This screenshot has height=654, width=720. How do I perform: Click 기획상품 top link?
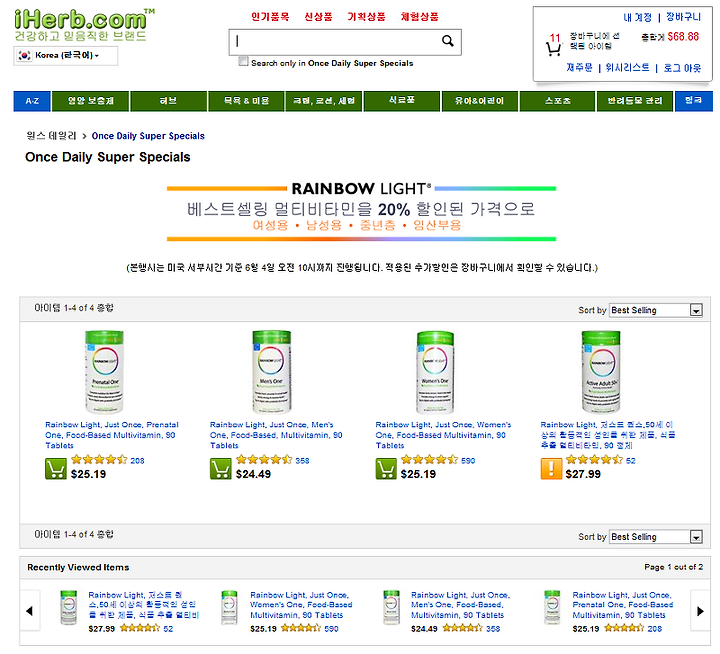(x=366, y=17)
